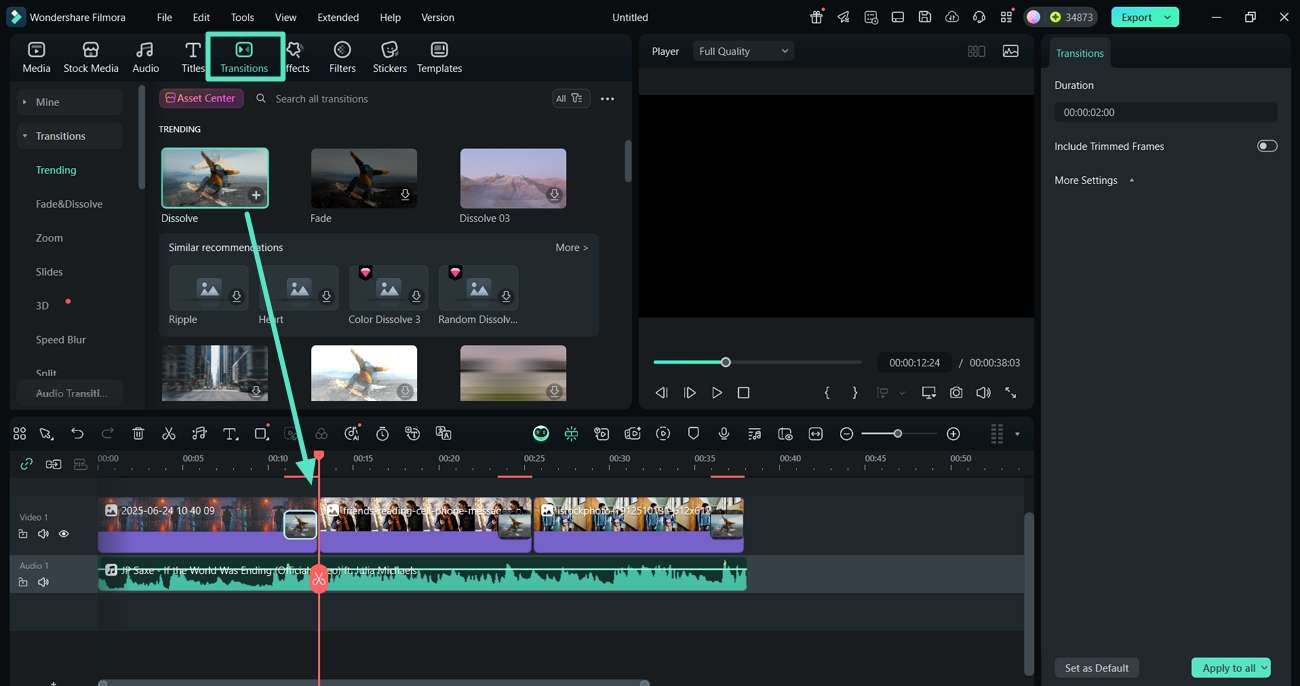
Task: Zoom out the timeline with the minus icon
Action: coord(846,433)
